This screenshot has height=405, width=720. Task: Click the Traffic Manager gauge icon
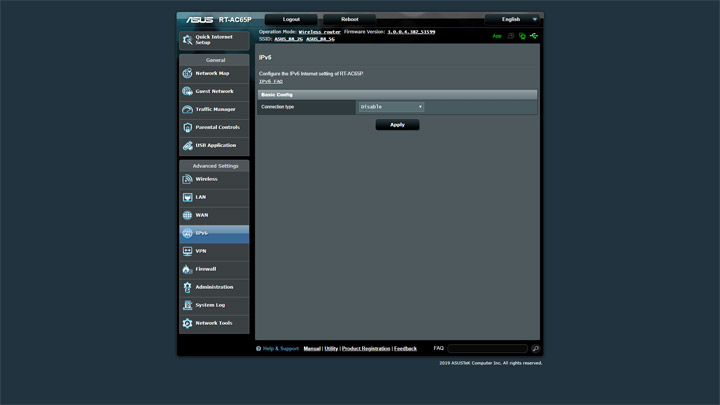[187, 109]
